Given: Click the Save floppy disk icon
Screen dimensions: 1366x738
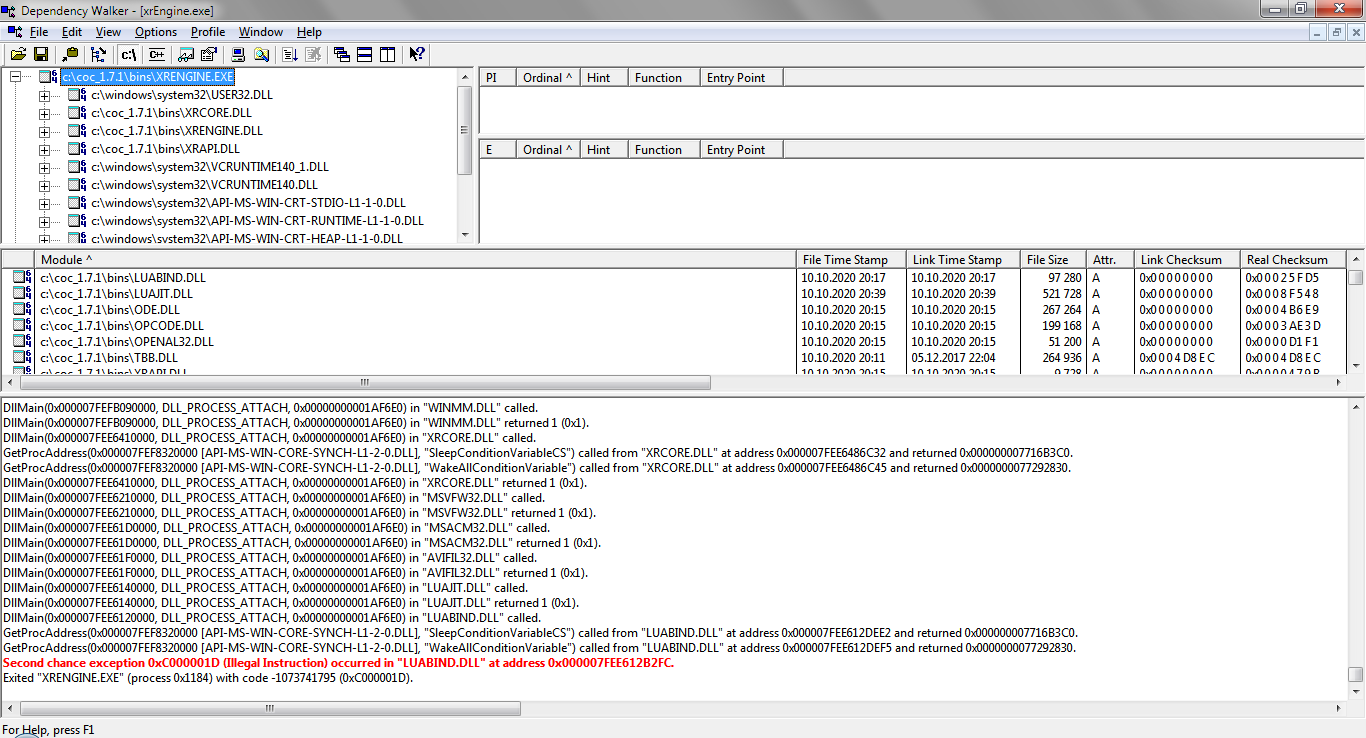Looking at the screenshot, I should (x=41, y=54).
